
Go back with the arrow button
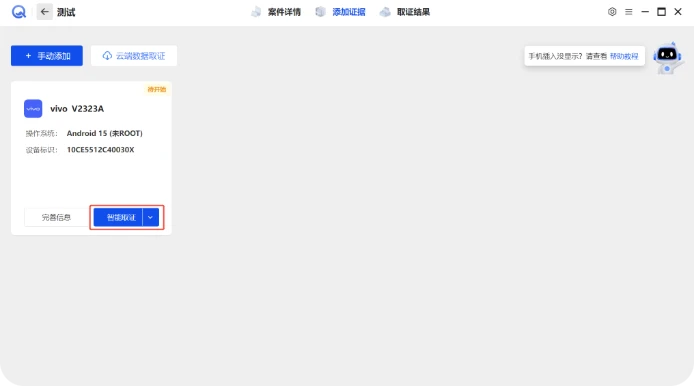[44, 12]
